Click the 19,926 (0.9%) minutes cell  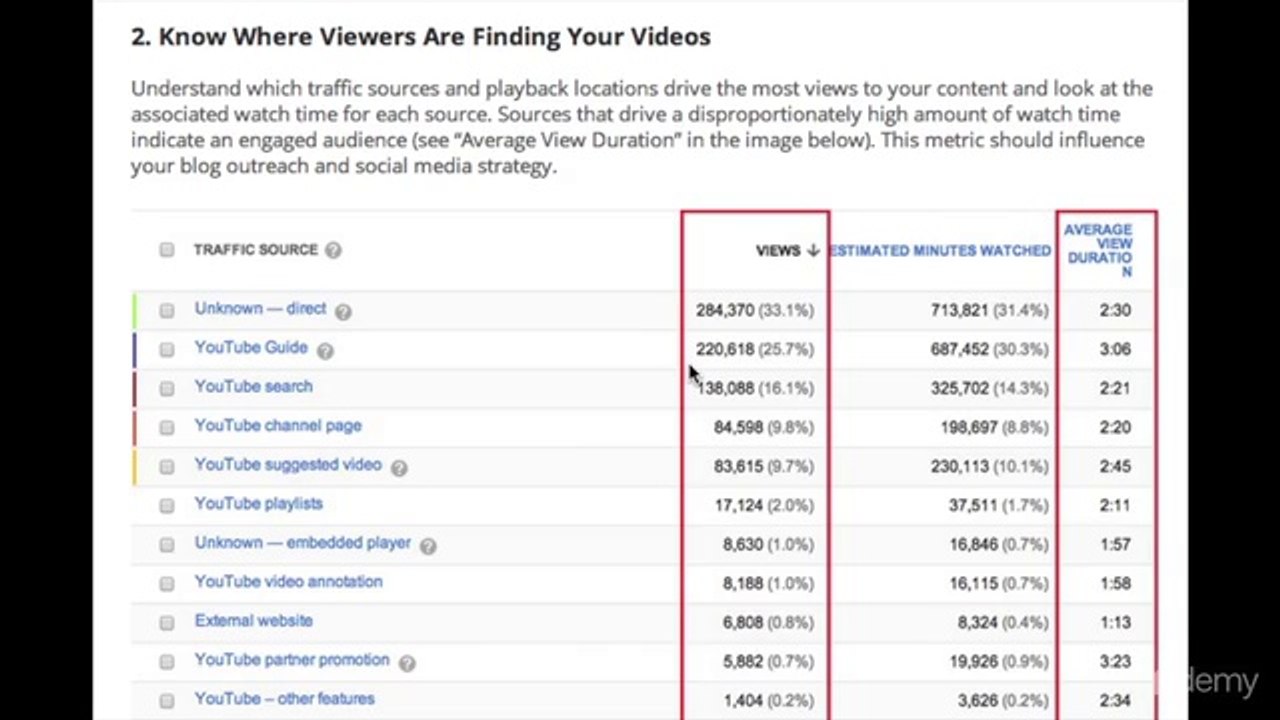(x=999, y=661)
